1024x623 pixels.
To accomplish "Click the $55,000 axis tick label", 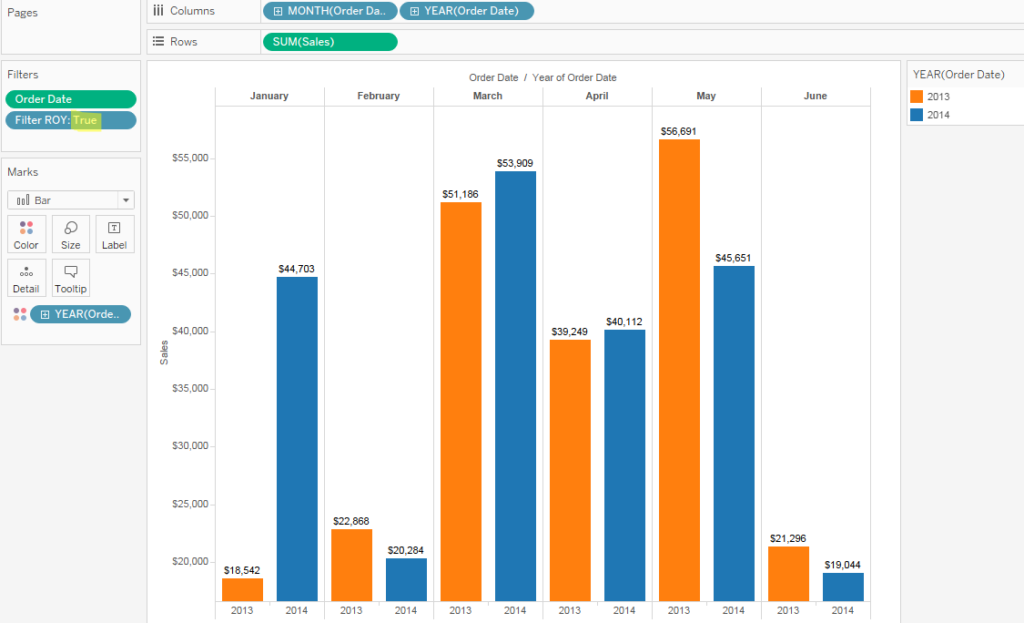I will click(190, 158).
